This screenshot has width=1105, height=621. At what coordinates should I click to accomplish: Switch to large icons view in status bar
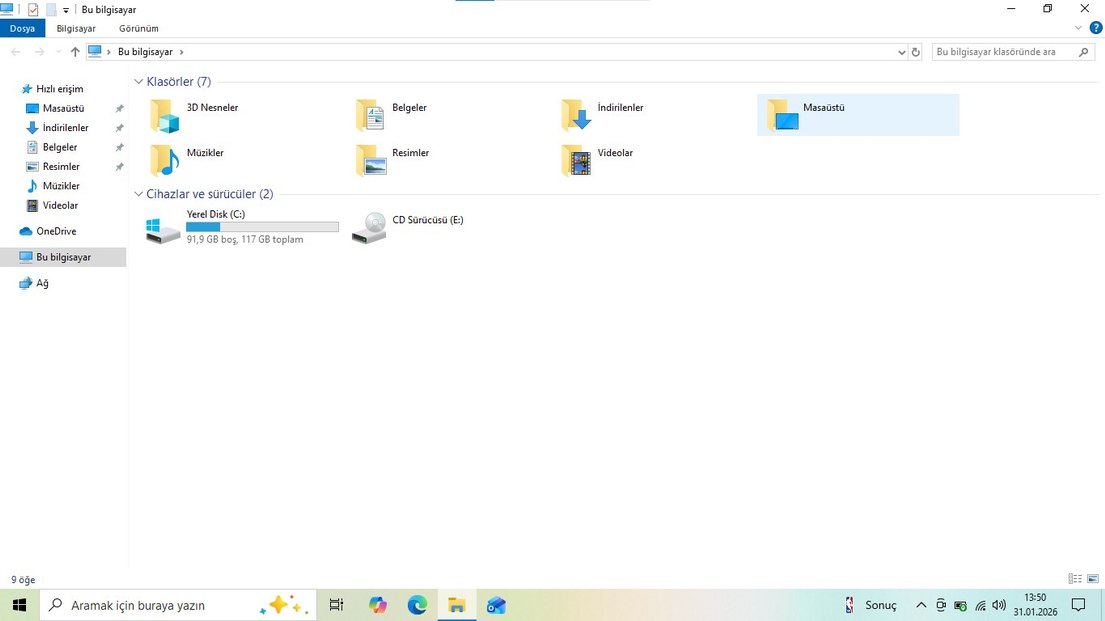1092,579
